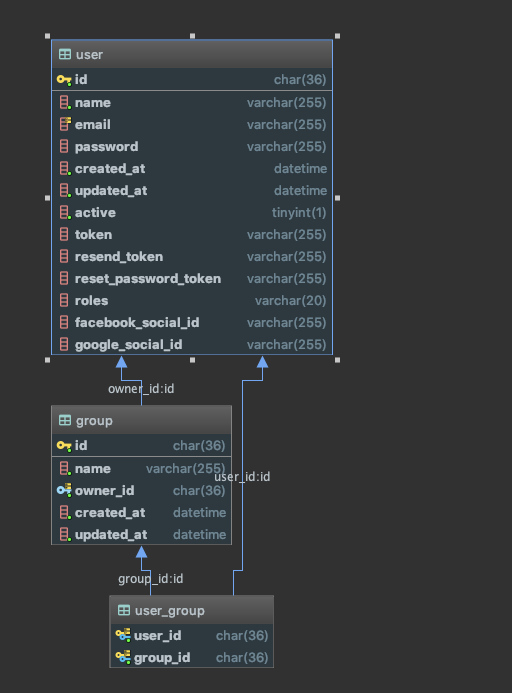
Task: Click the column icon beside password
Action: tap(64, 146)
